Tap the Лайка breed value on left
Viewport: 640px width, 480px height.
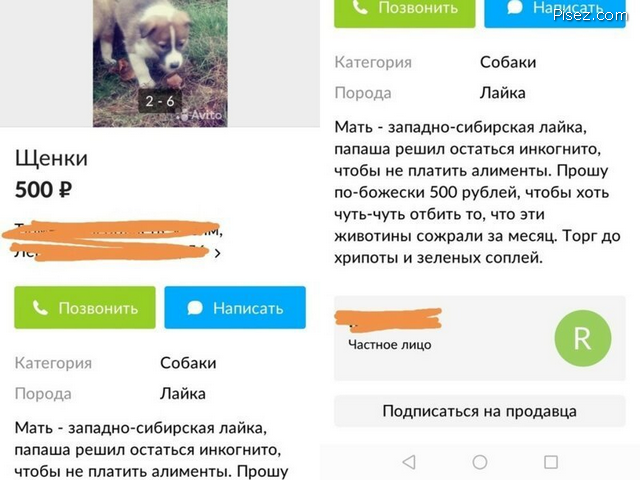(183, 394)
